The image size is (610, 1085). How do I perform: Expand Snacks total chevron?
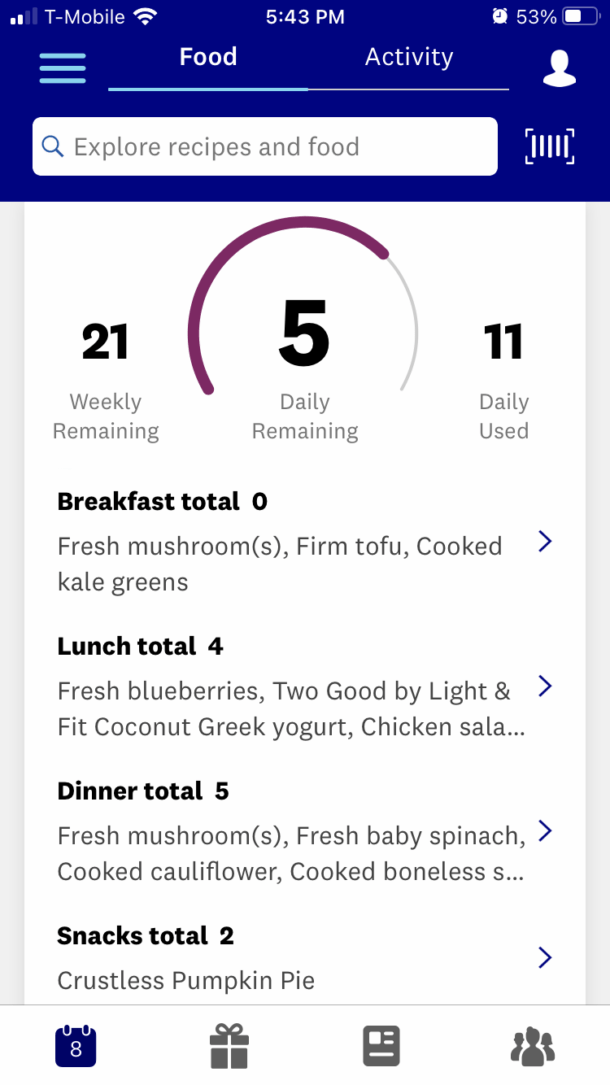[545, 958]
